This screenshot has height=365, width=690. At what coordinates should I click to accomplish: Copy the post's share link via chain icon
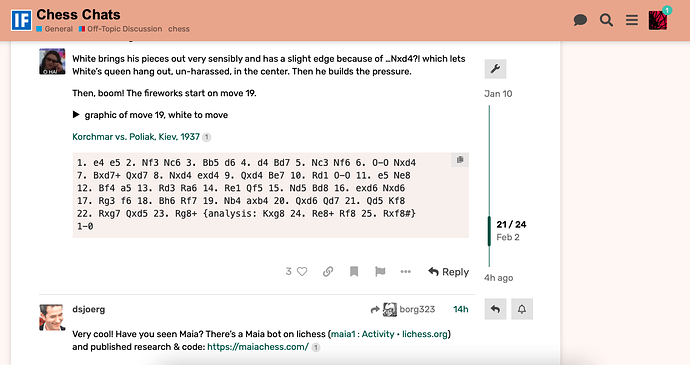[328, 272]
